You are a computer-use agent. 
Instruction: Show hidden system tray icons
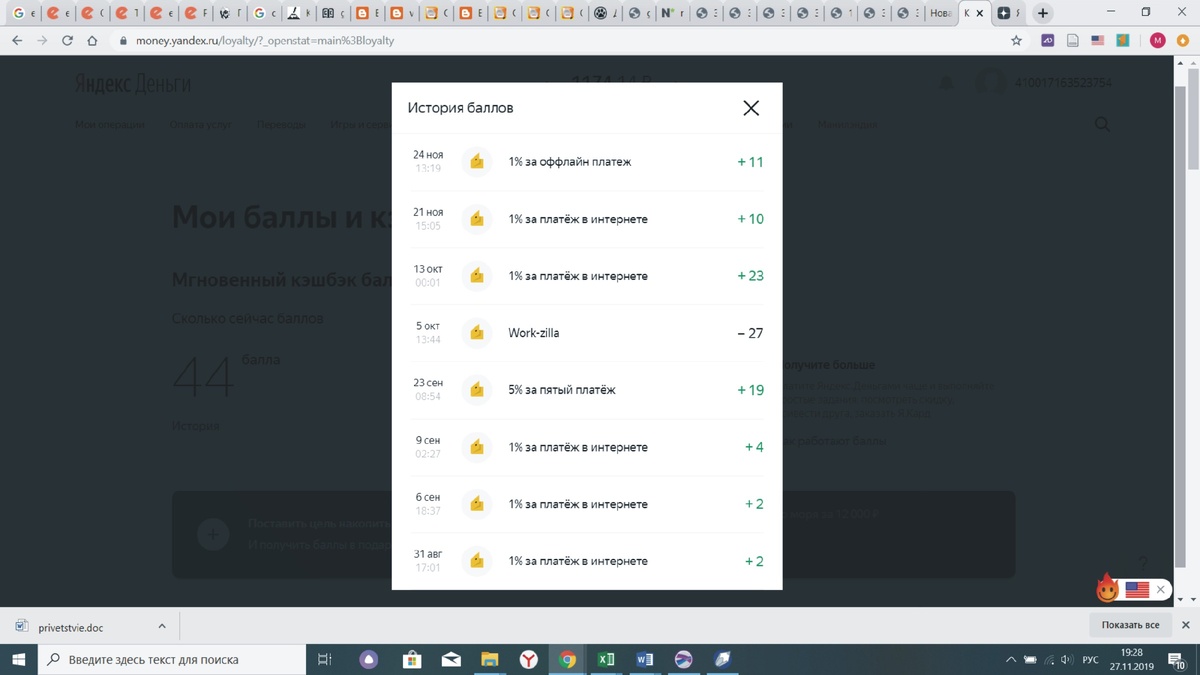tap(1012, 660)
